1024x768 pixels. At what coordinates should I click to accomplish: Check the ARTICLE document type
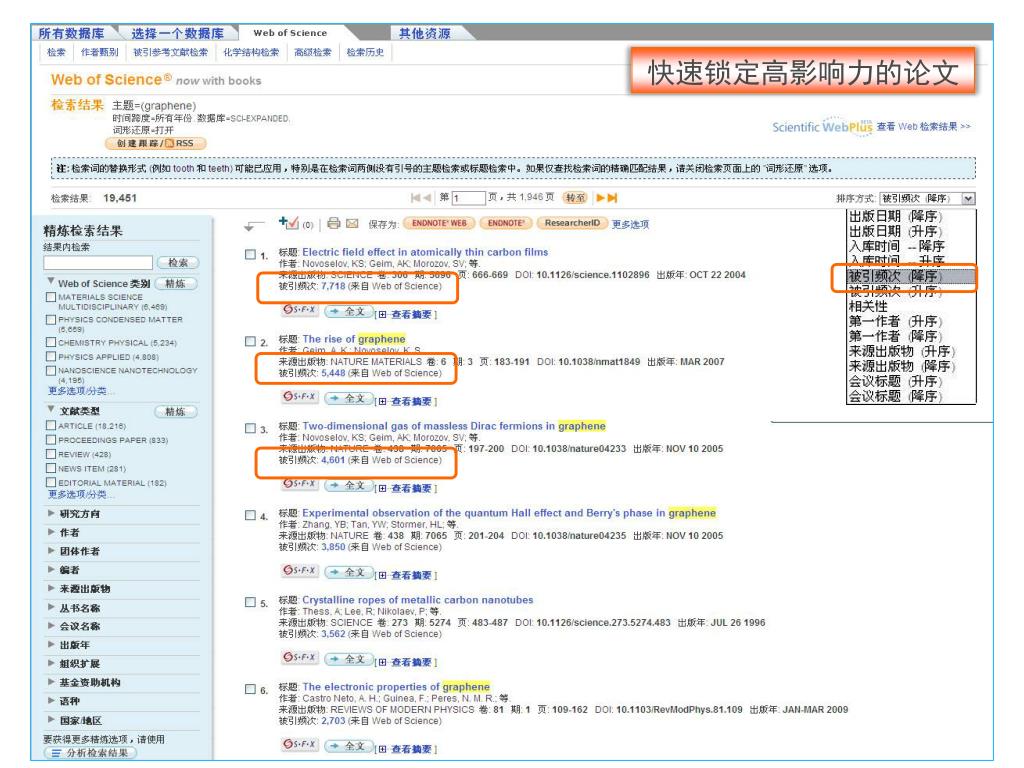(51, 425)
